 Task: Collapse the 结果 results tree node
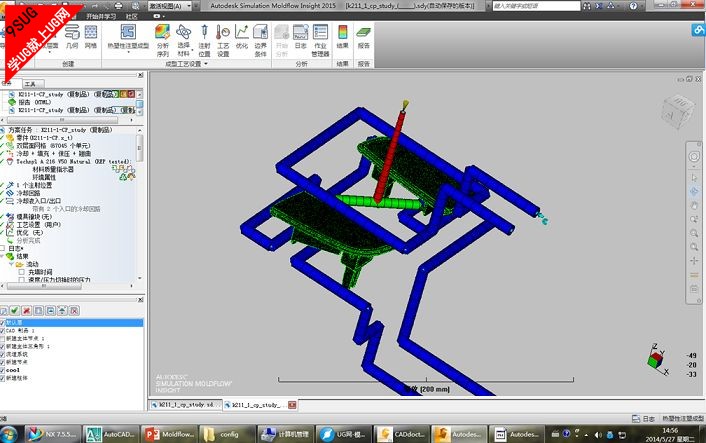point(2,256)
